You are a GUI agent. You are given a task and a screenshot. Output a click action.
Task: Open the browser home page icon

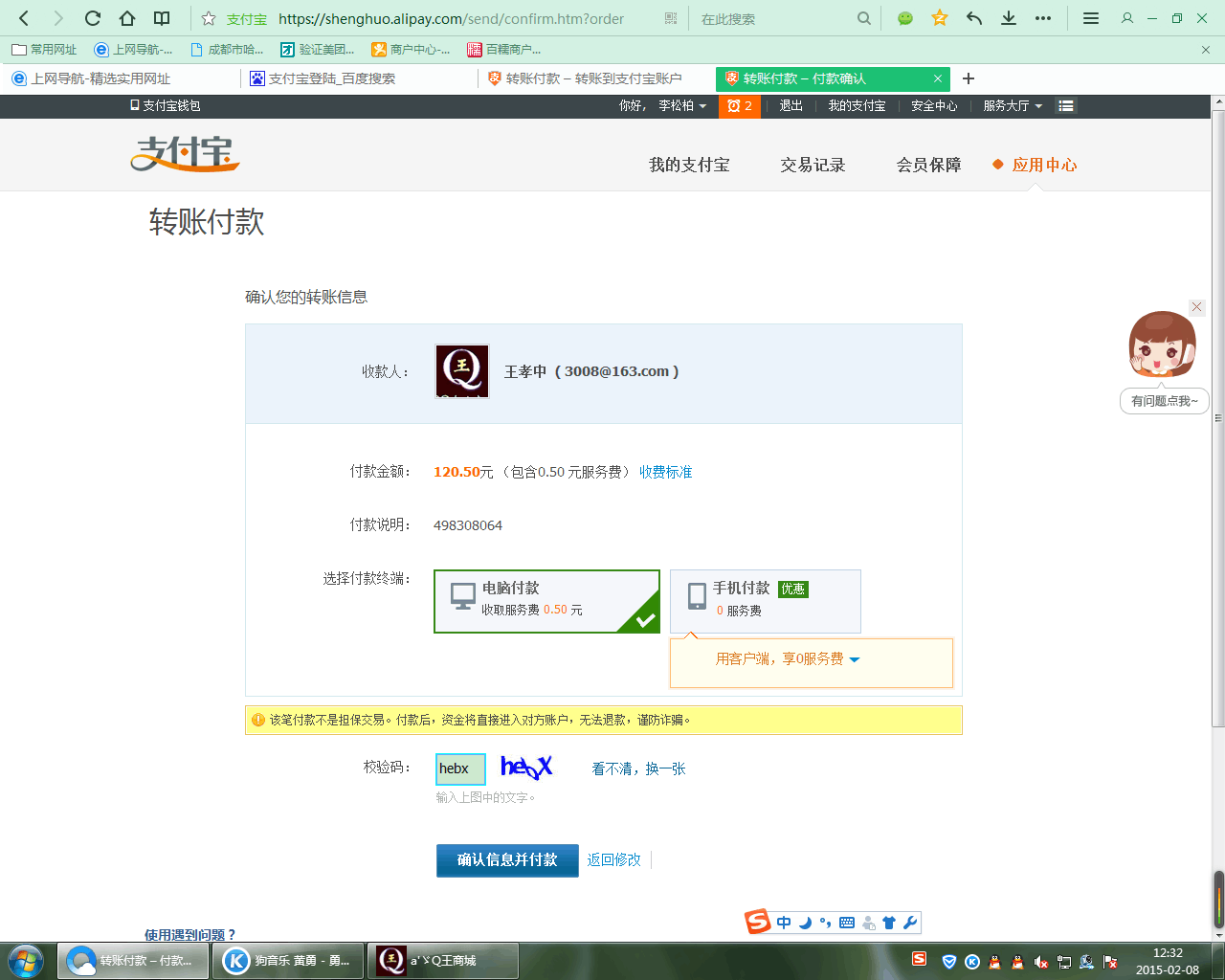tap(127, 18)
